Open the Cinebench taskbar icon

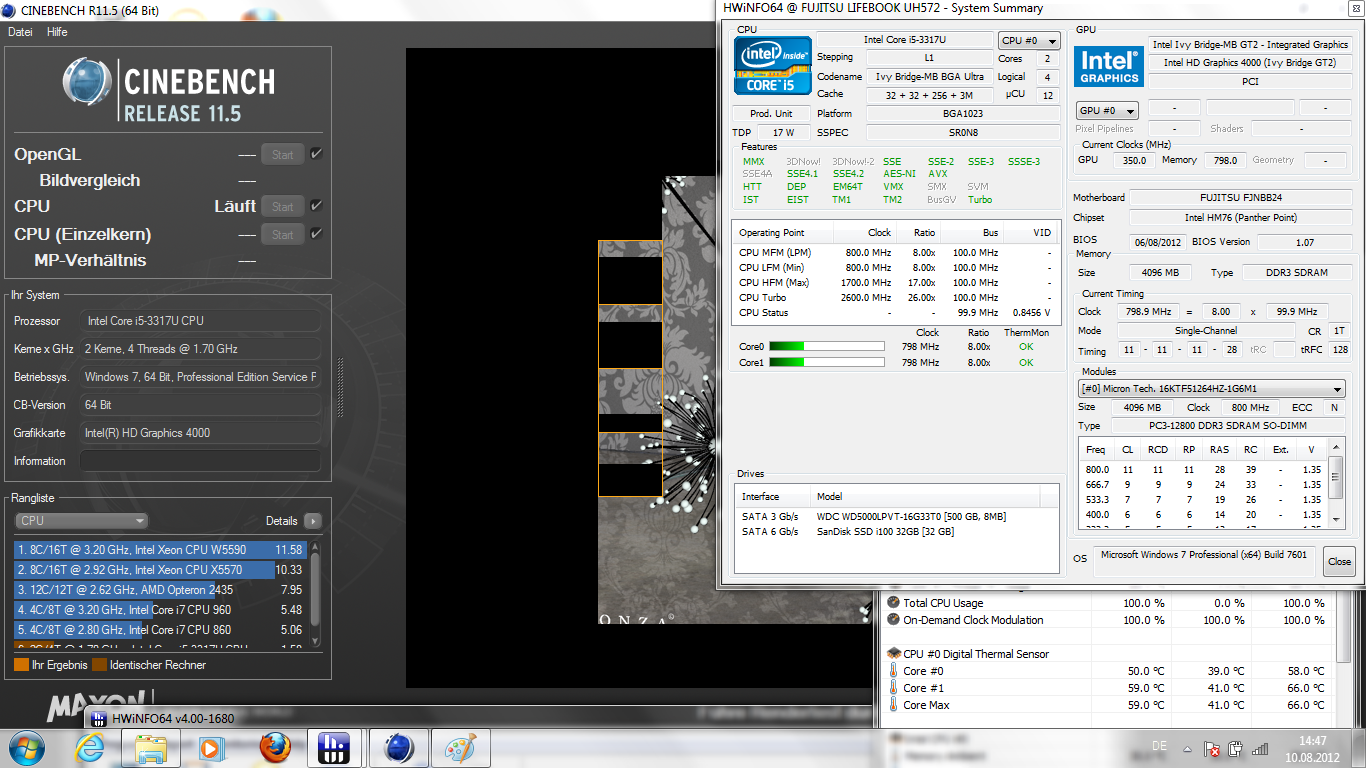(x=398, y=747)
